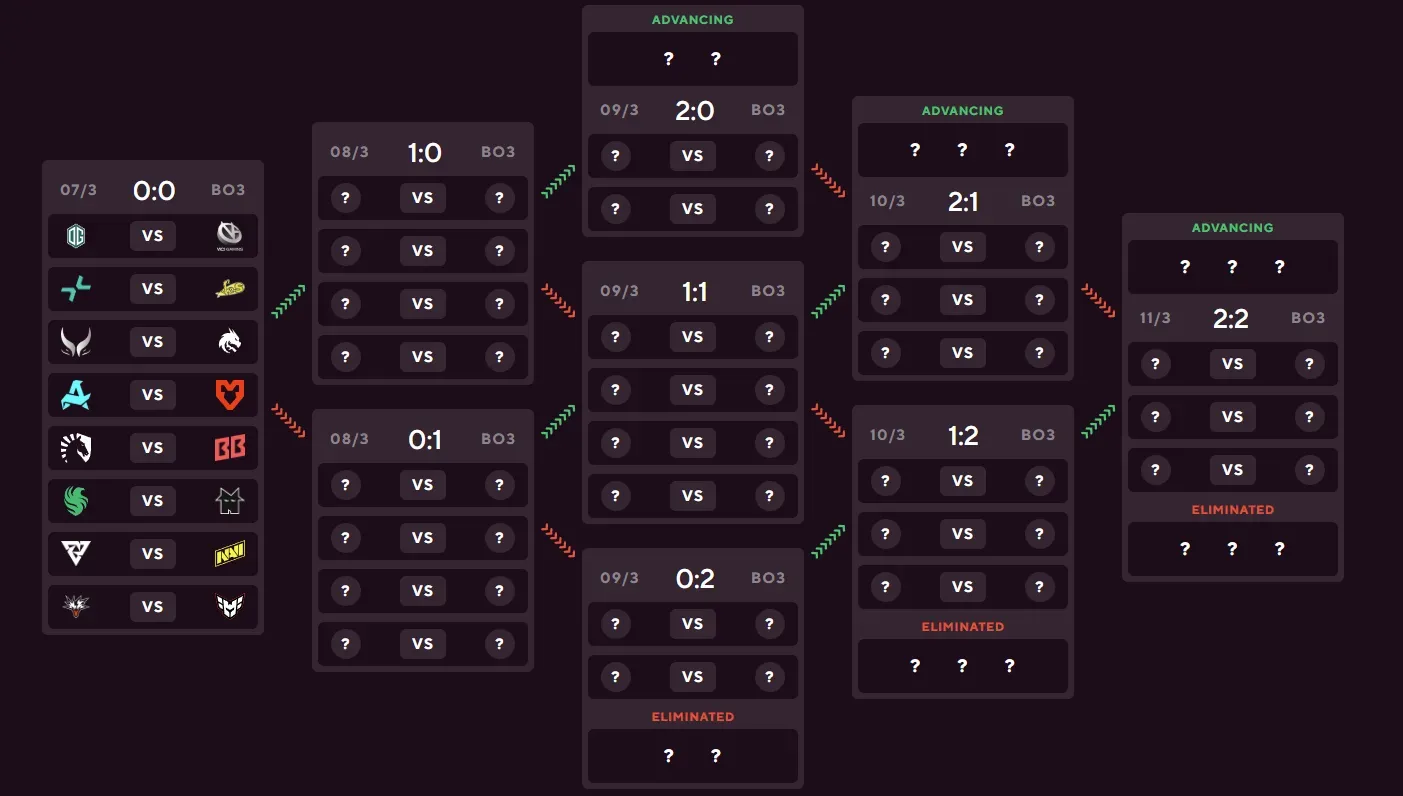Image resolution: width=1403 pixels, height=796 pixels.
Task: Click VS button in Tundra–NAVI match
Action: (x=152, y=554)
